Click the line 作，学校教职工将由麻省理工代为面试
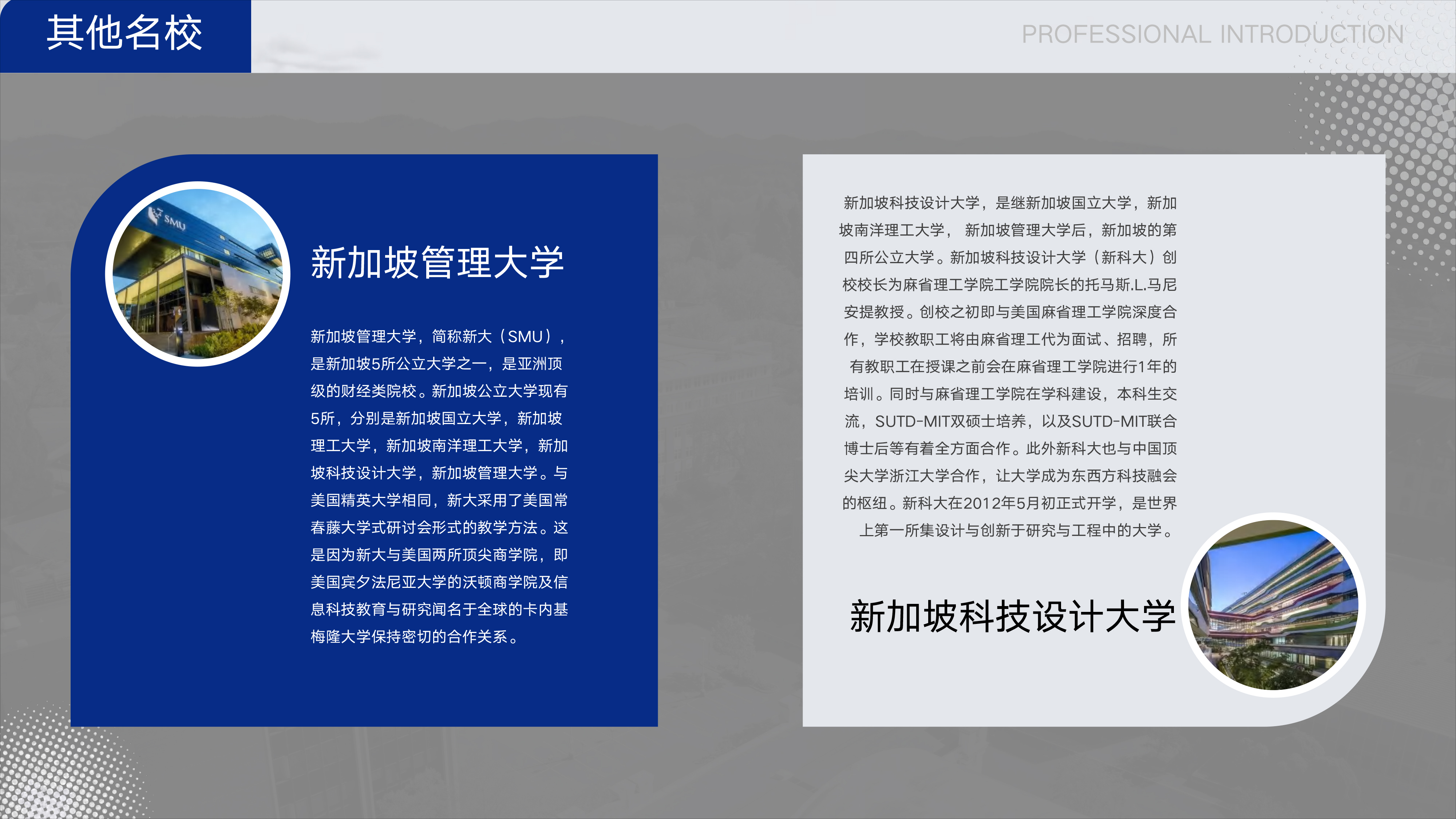 tap(1010, 339)
